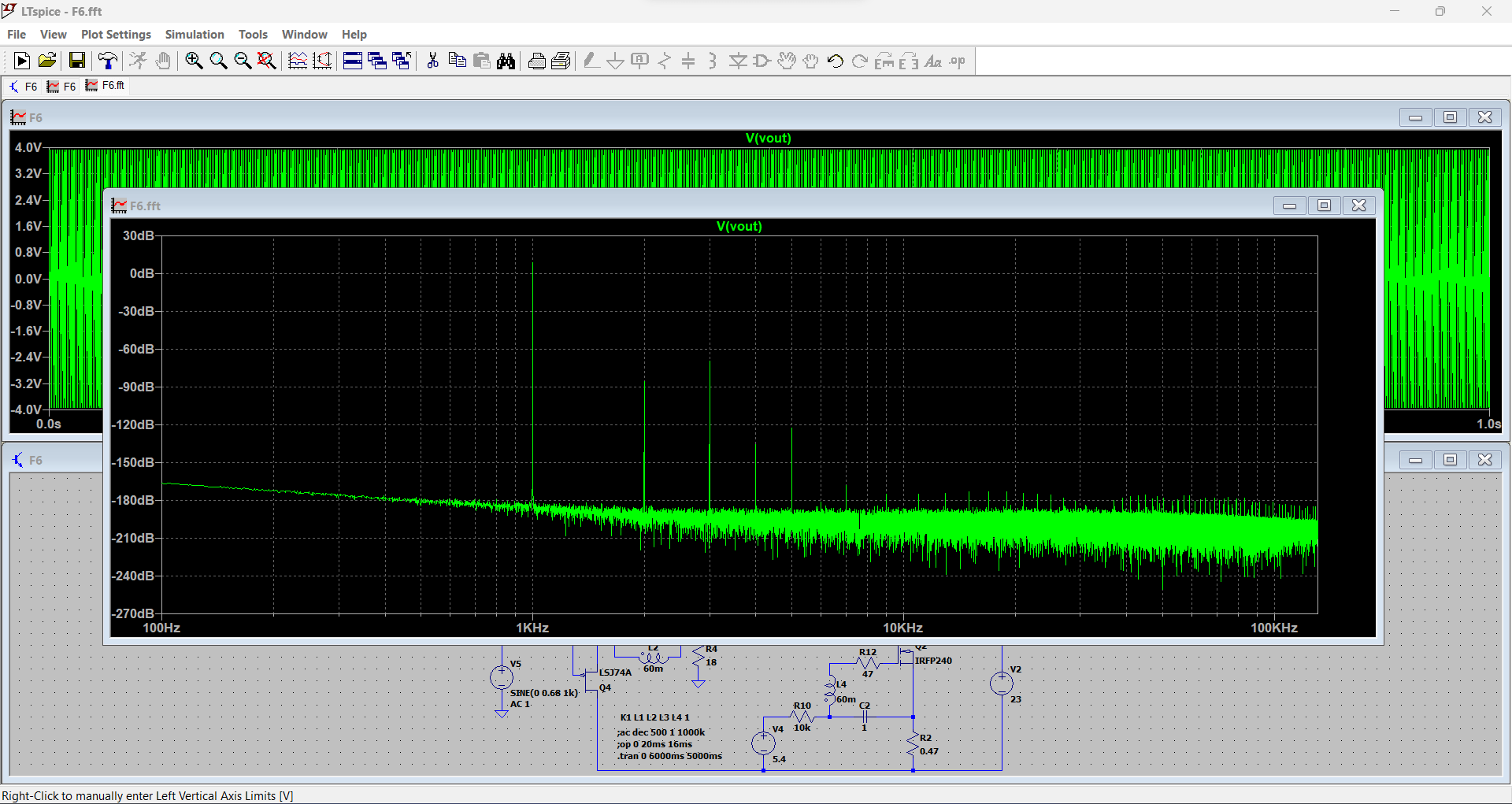Click the SPICE Directive .op icon
This screenshot has width=1512, height=804.
[958, 61]
